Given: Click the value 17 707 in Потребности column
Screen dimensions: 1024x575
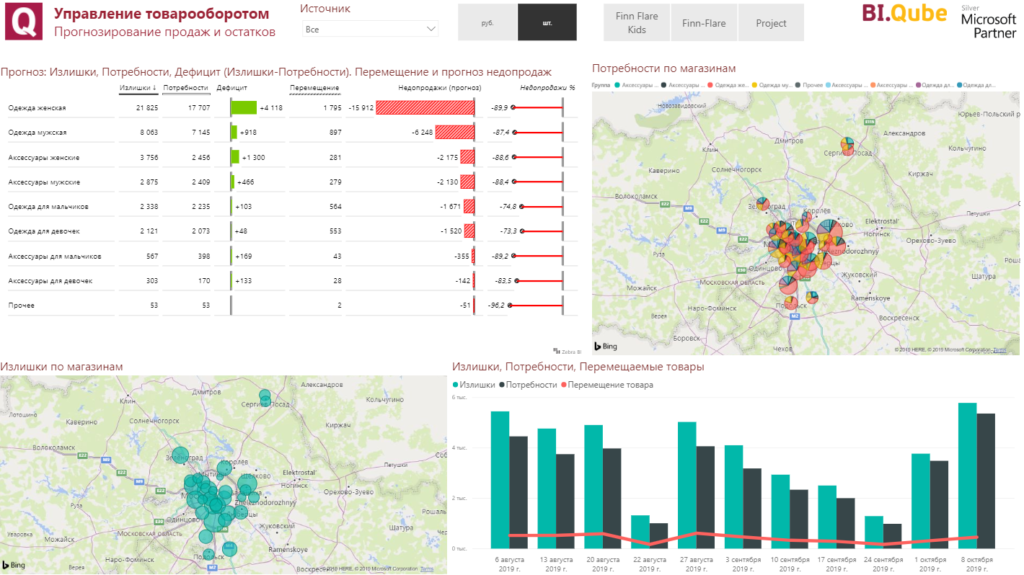Looking at the screenshot, I should (199, 108).
